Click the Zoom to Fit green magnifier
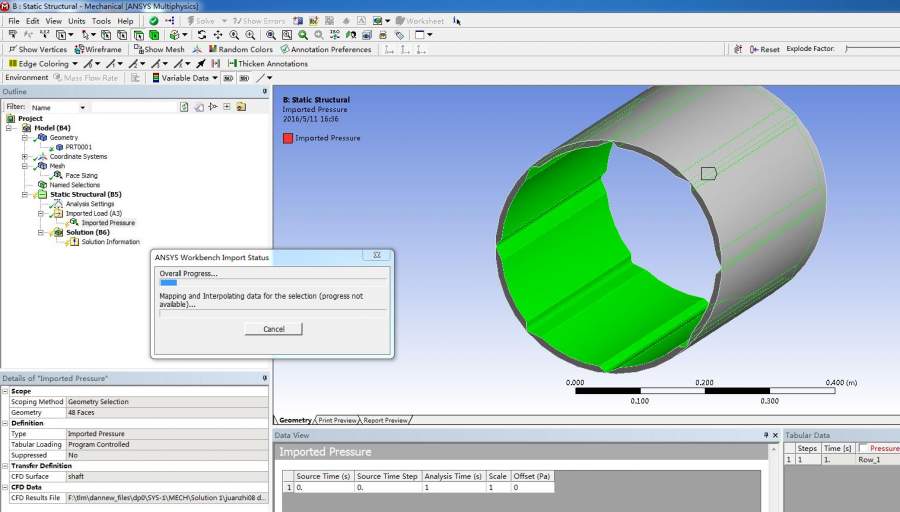This screenshot has width=900, height=512. 302,35
